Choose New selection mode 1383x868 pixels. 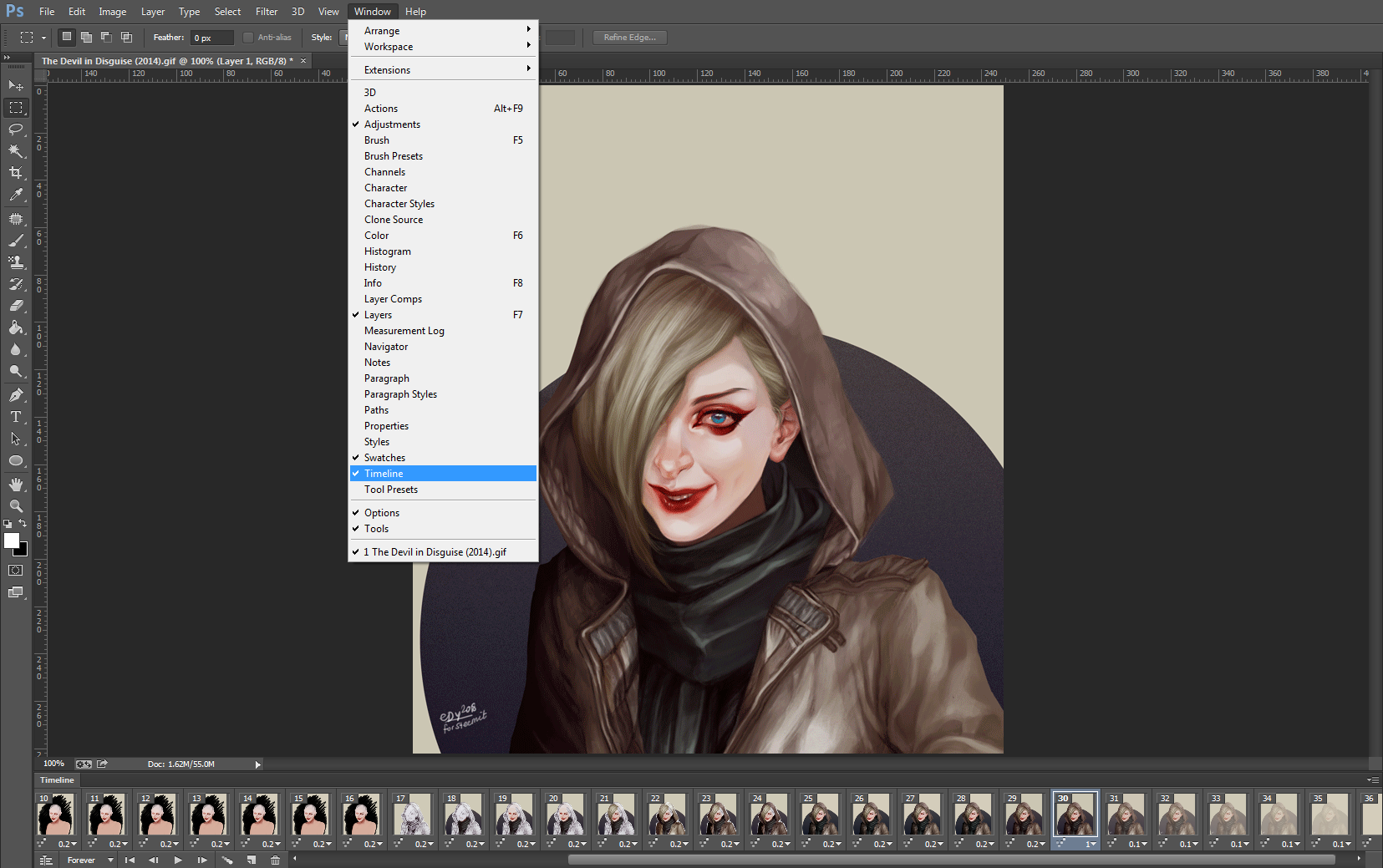(67, 37)
